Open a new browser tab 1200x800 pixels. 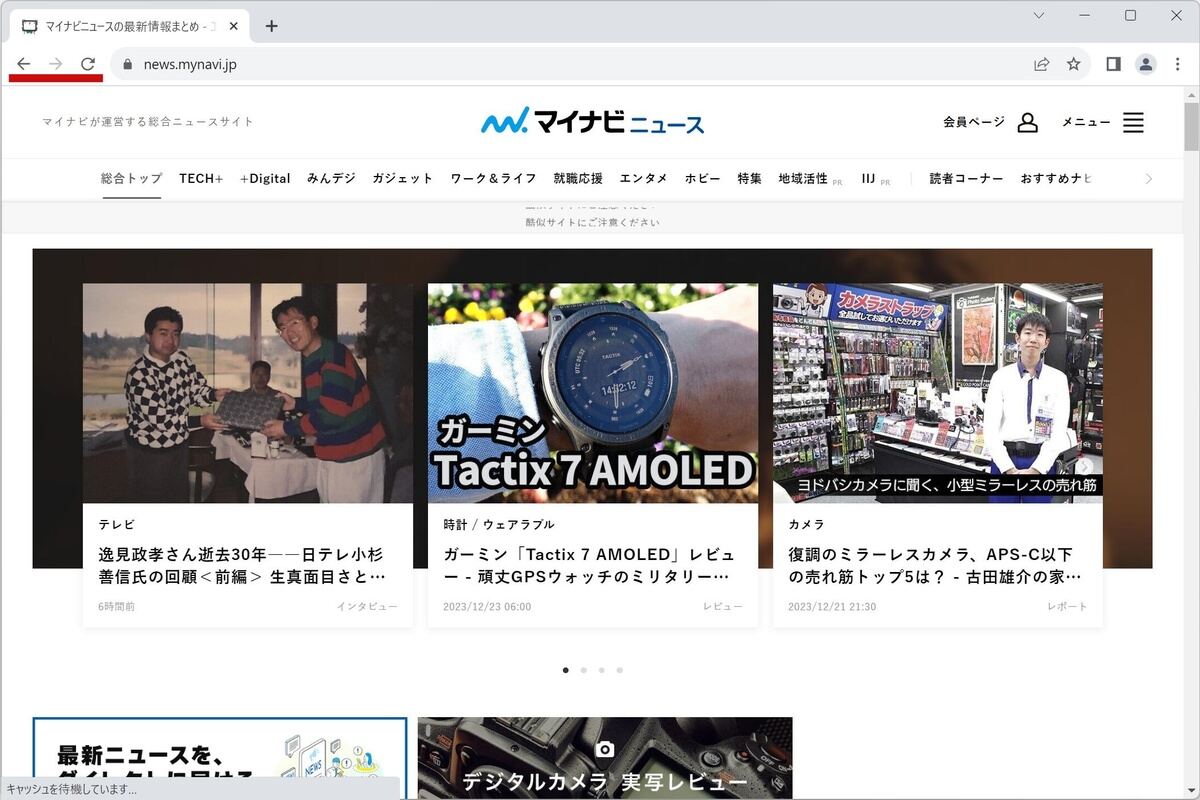pos(271,26)
